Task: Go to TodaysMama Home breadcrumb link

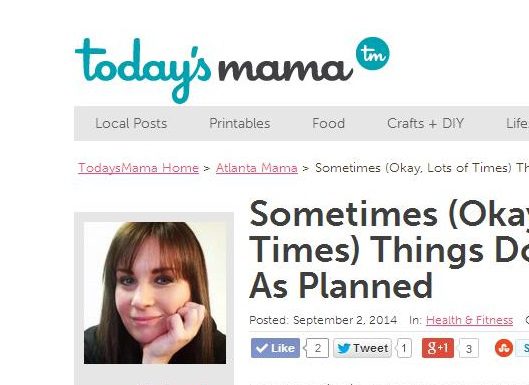Action: click(x=138, y=168)
